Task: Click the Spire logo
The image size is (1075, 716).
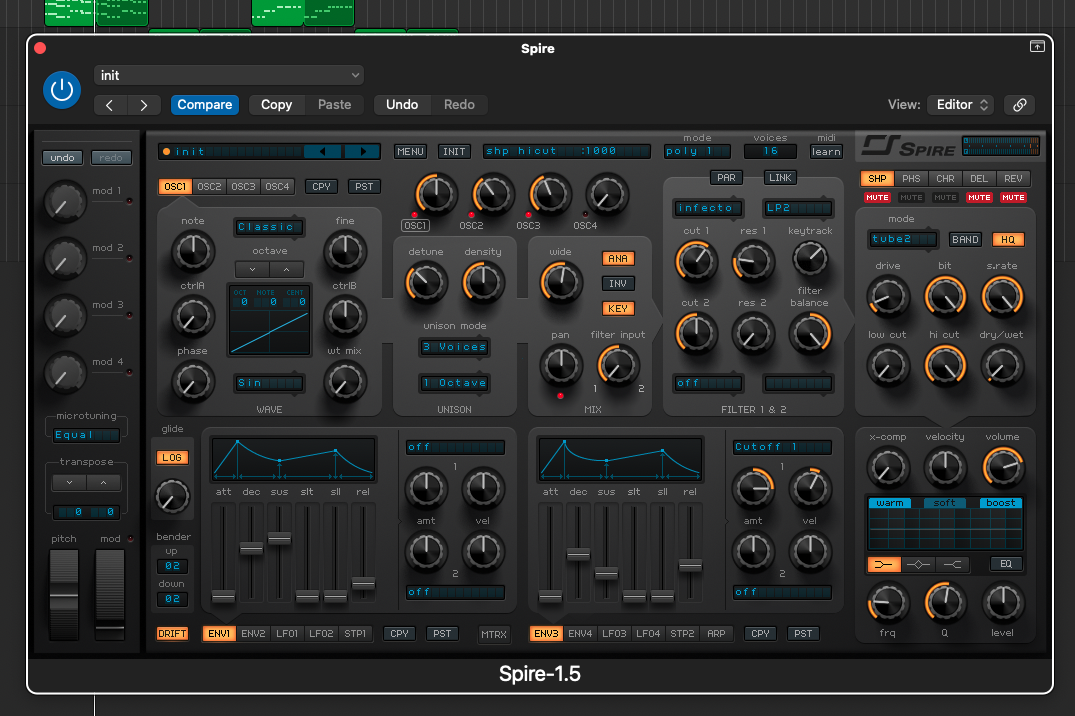Action: 909,146
